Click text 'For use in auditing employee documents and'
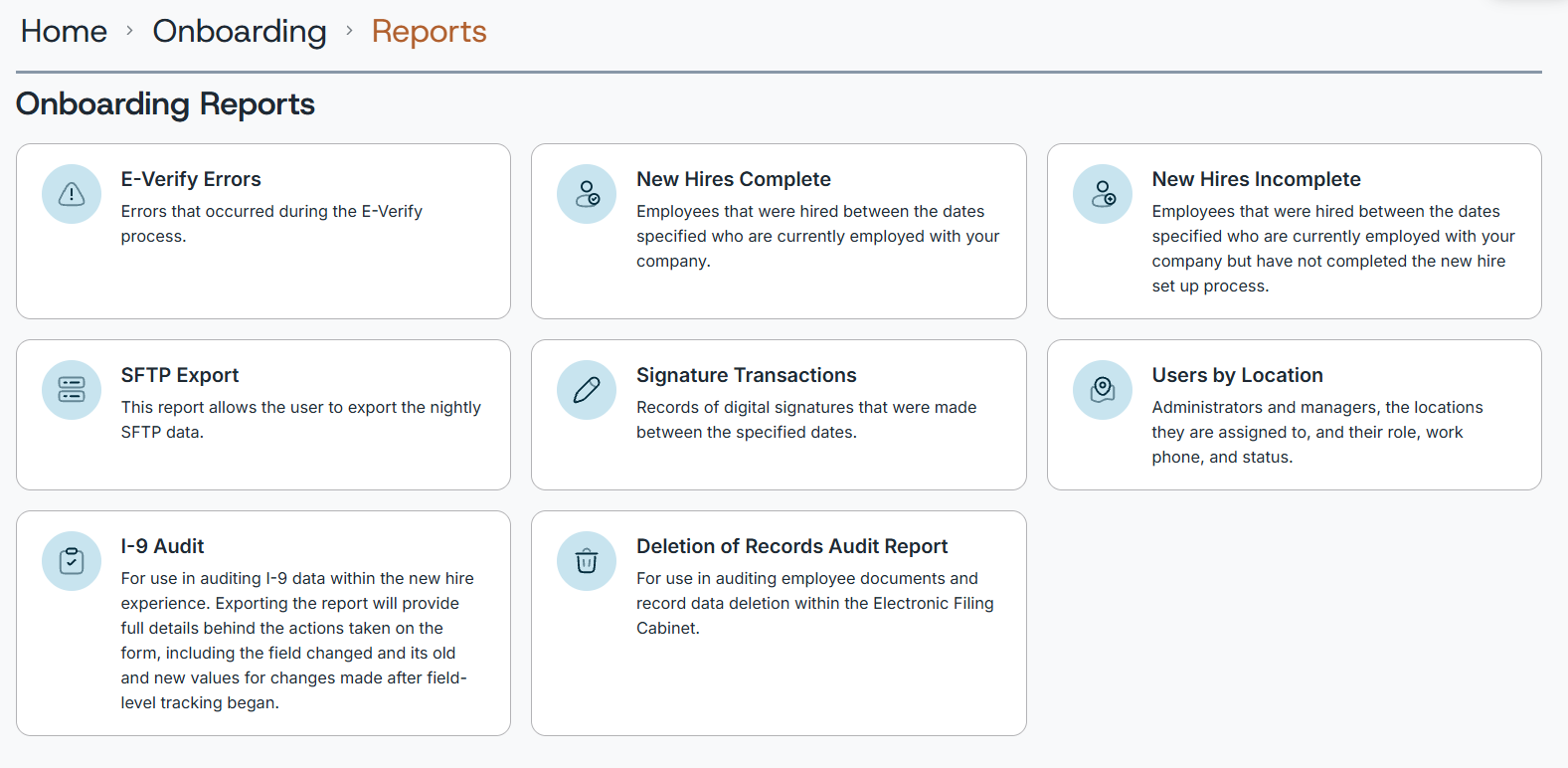Viewport: 1568px width, 768px height. tap(807, 578)
